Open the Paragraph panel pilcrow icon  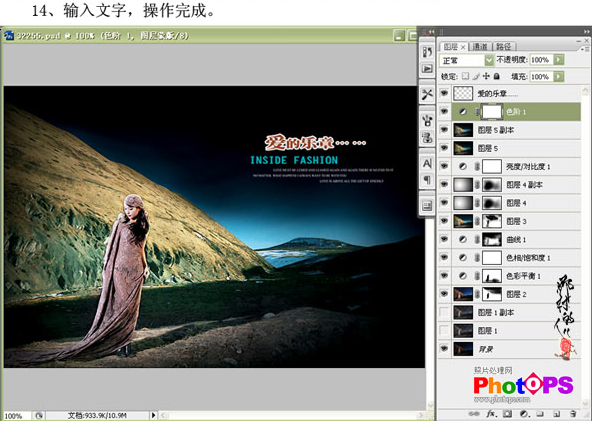click(427, 180)
